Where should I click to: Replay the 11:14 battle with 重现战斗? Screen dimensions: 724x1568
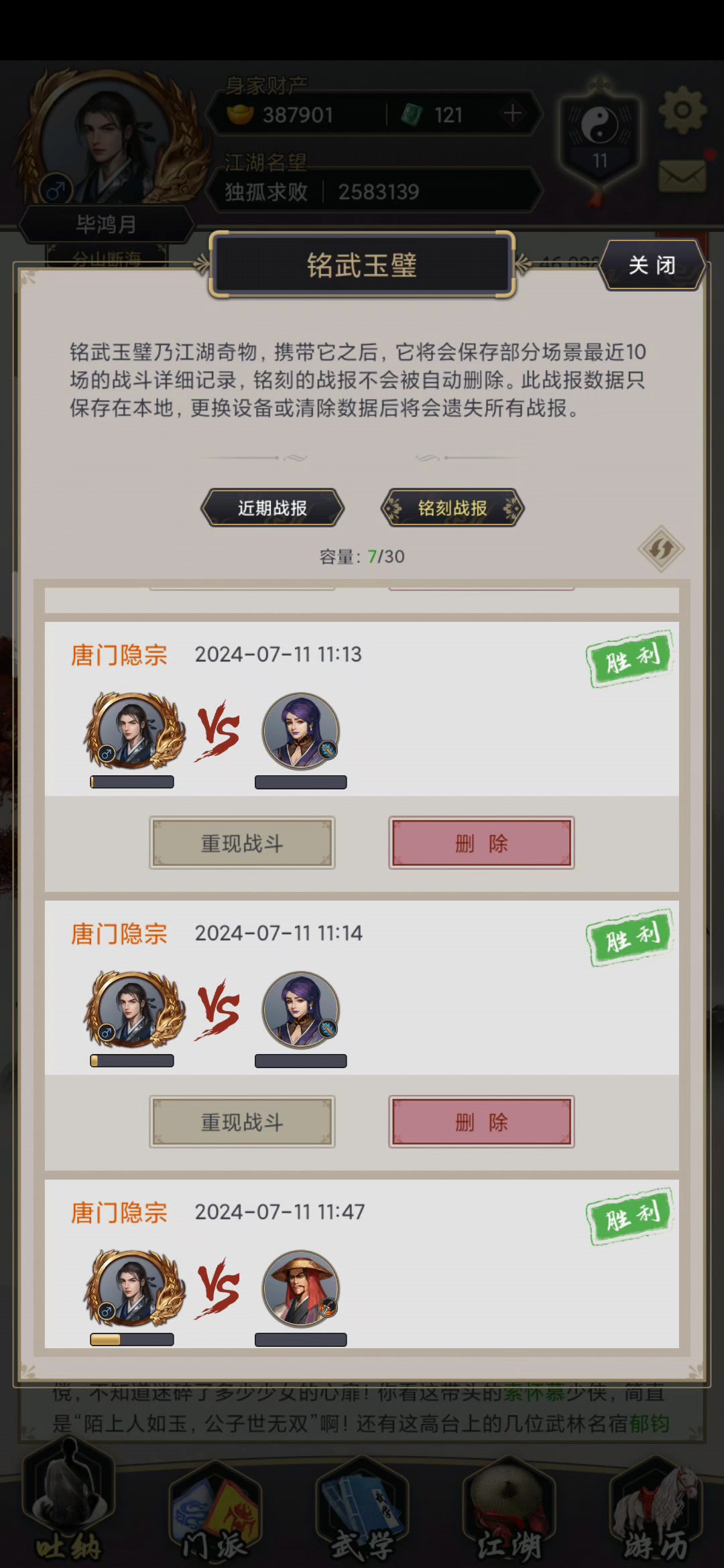coord(242,1122)
